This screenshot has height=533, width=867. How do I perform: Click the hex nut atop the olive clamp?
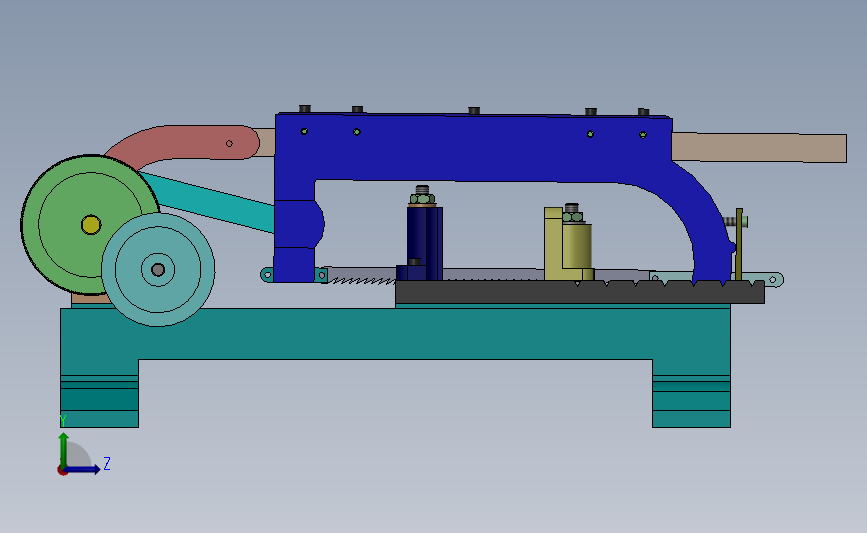(x=572, y=217)
